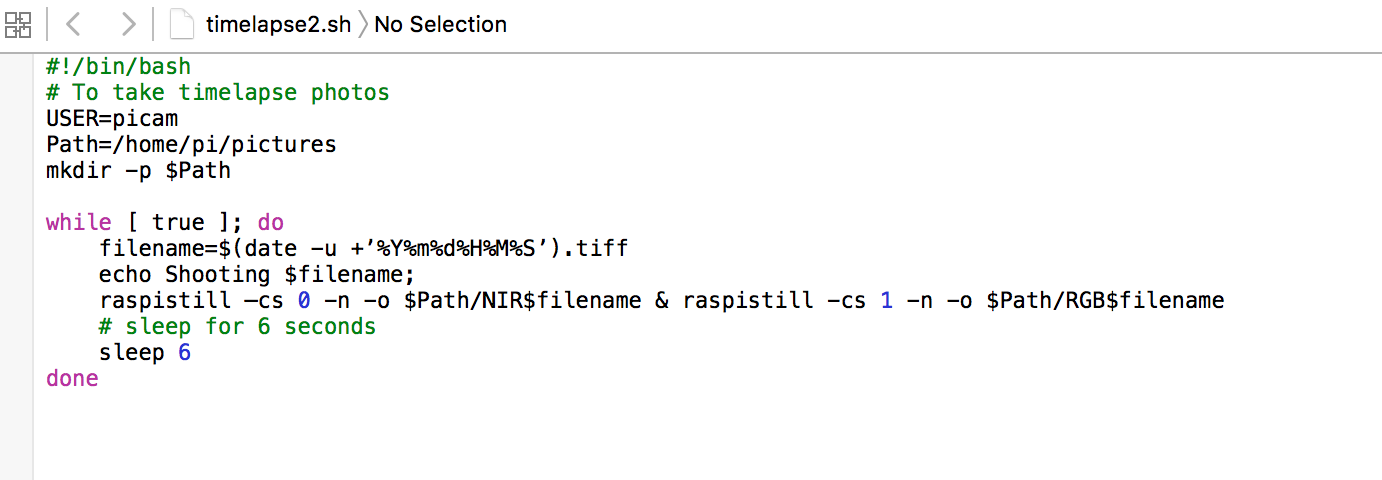Click the 'To take timelapse photos' comment
Viewport: 1382px width, 480px height.
click(x=230, y=93)
